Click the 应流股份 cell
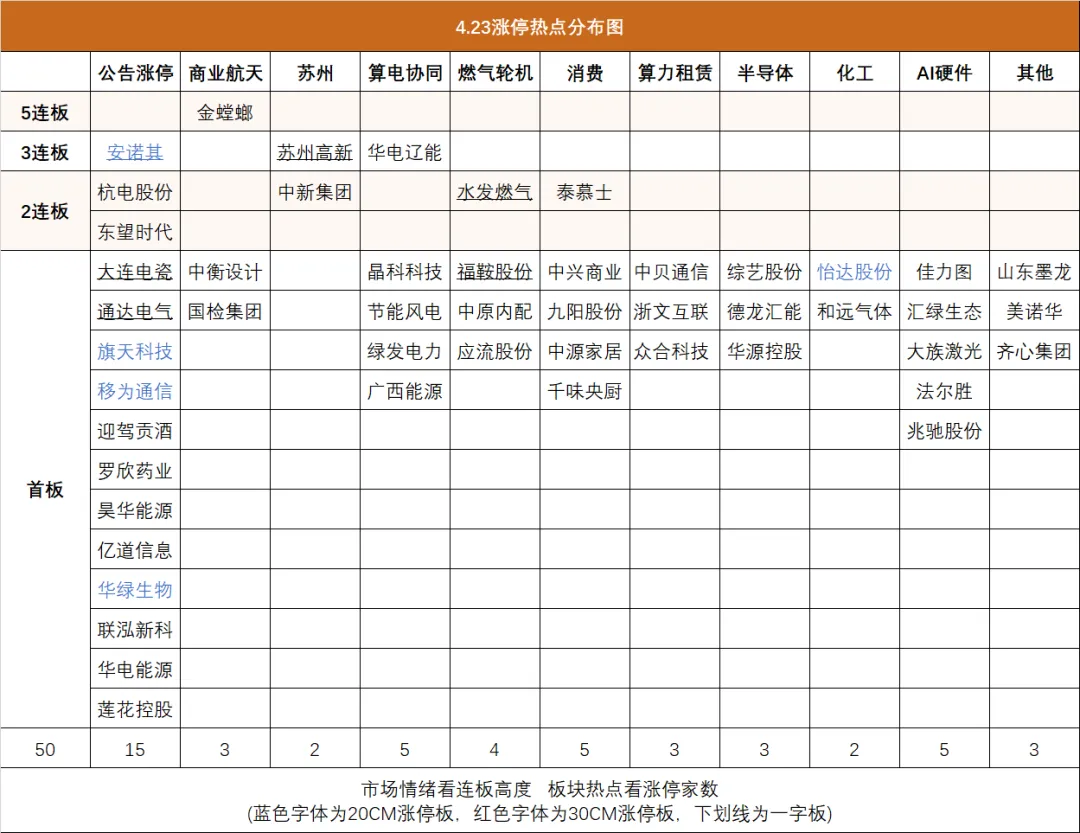The width and height of the screenshot is (1080, 833). 495,352
